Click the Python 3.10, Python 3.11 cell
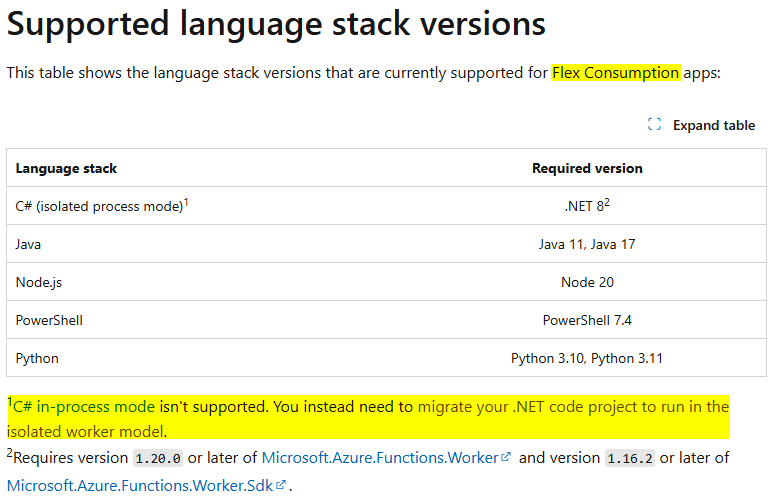The image size is (773, 504). point(587,358)
